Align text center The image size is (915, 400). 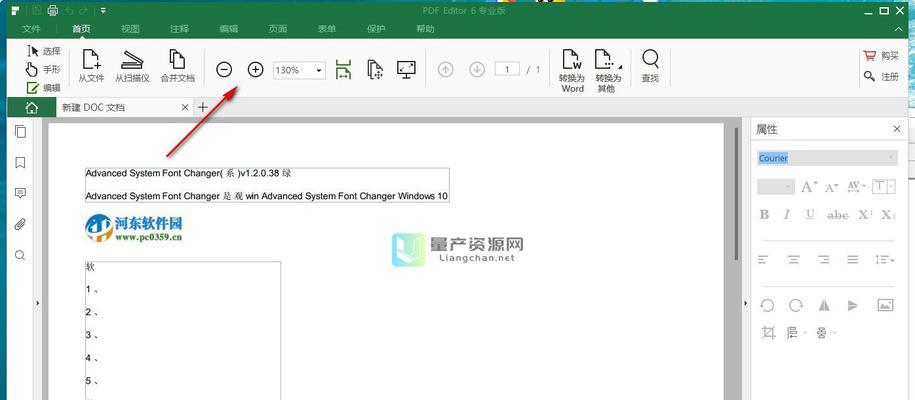(x=793, y=259)
